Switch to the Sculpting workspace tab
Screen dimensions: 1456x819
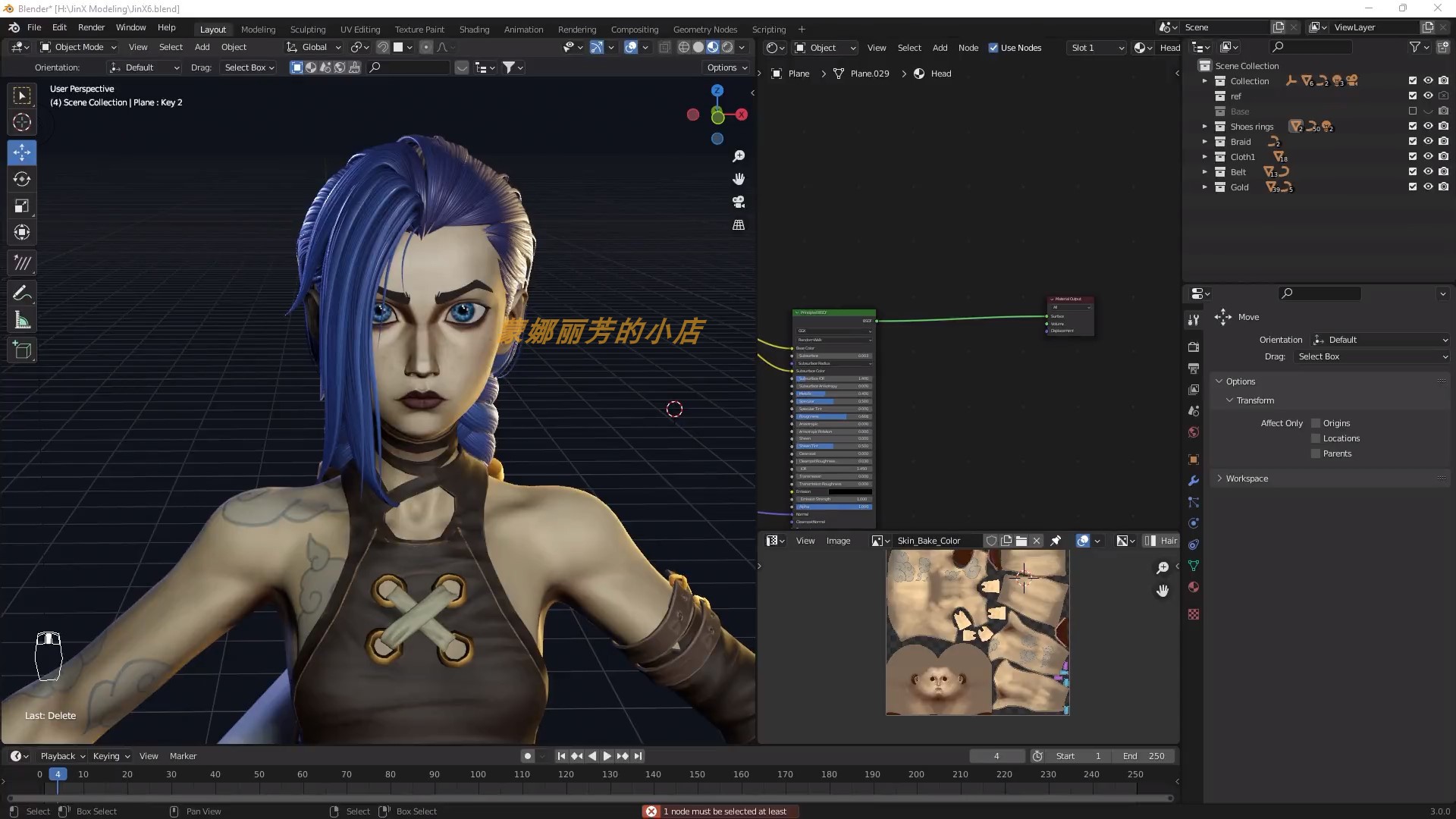pyautogui.click(x=308, y=30)
